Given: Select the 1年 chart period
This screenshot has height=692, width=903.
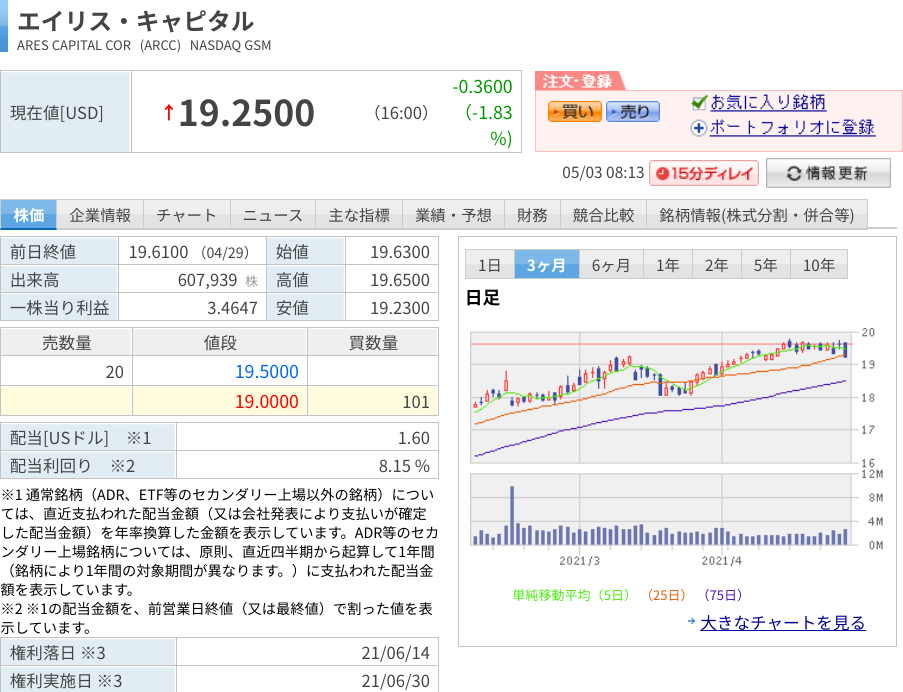Looking at the screenshot, I should pyautogui.click(x=668, y=265).
